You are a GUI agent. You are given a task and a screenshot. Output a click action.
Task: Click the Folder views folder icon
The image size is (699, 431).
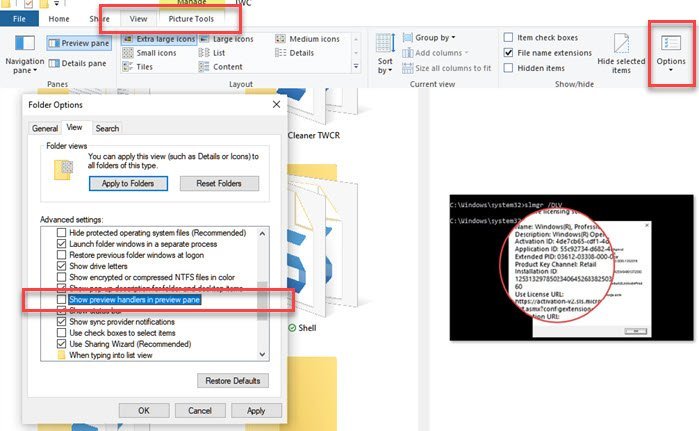(63, 170)
